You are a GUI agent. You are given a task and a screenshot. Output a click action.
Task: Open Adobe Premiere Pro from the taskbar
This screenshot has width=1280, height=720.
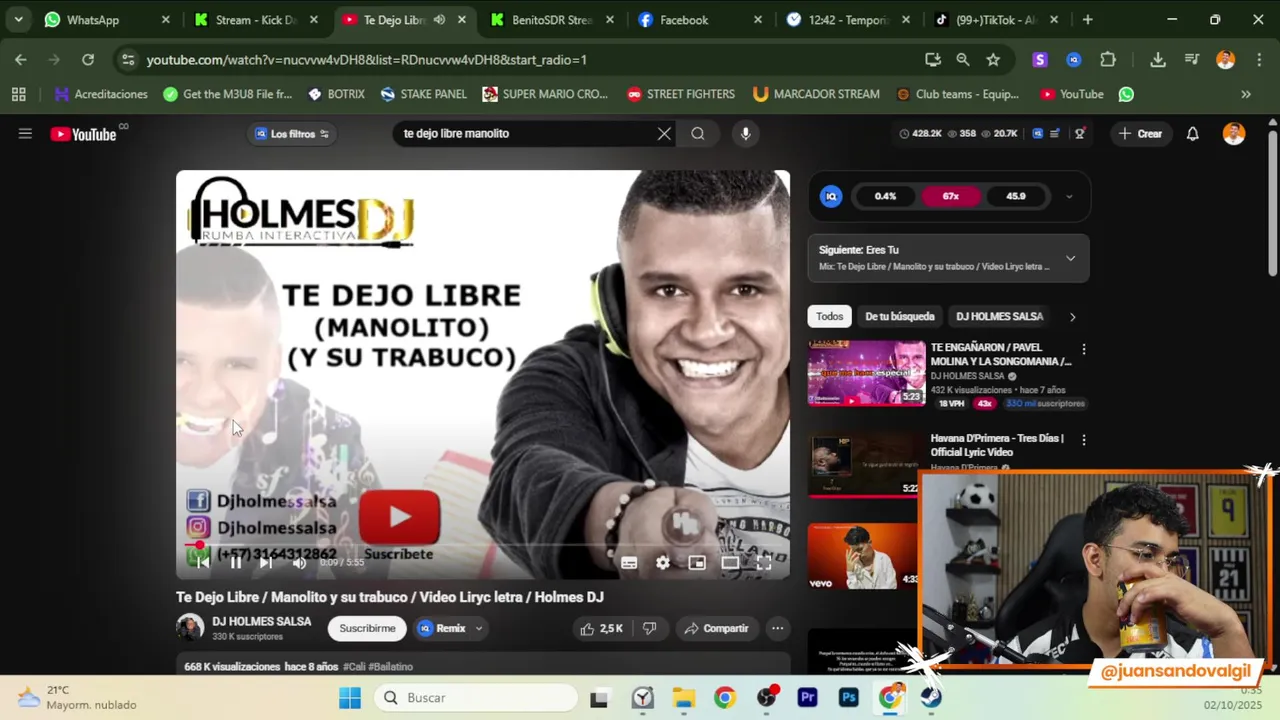click(x=807, y=698)
